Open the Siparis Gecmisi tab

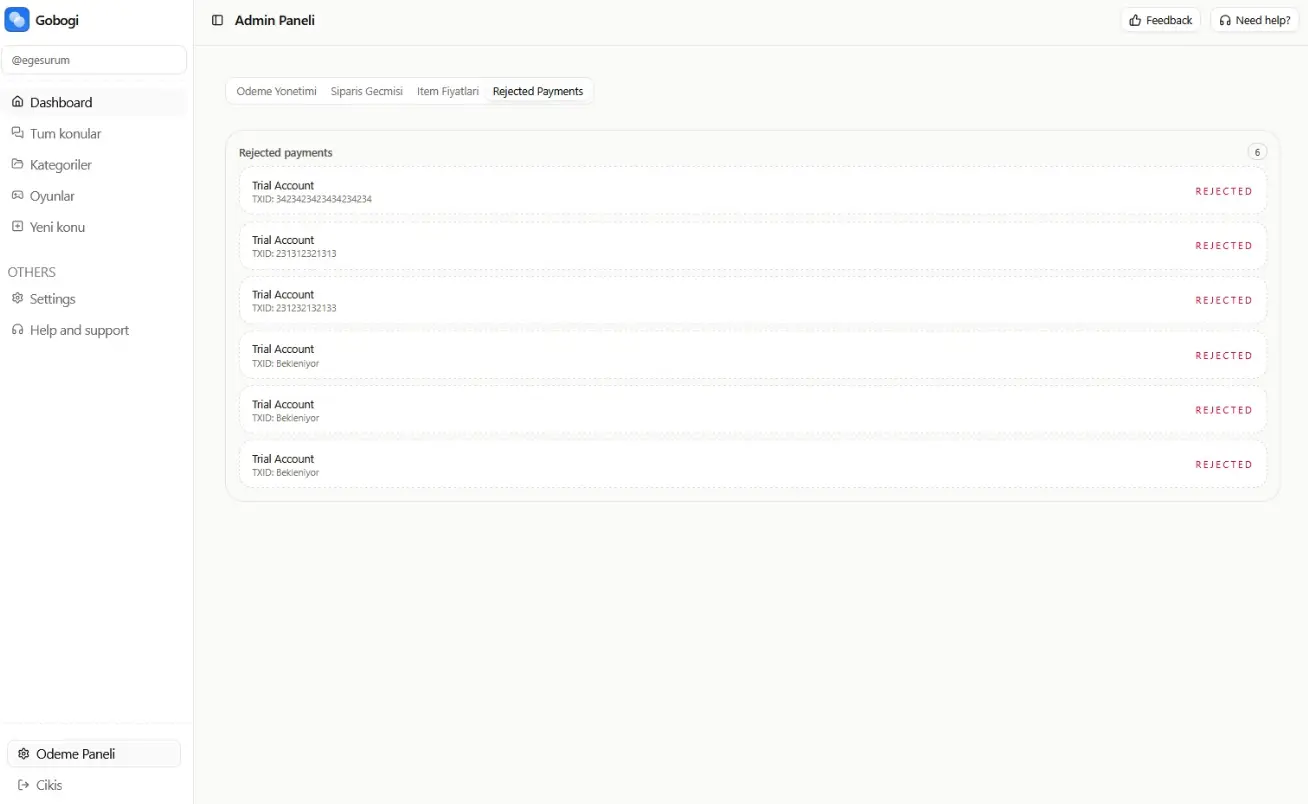point(367,91)
